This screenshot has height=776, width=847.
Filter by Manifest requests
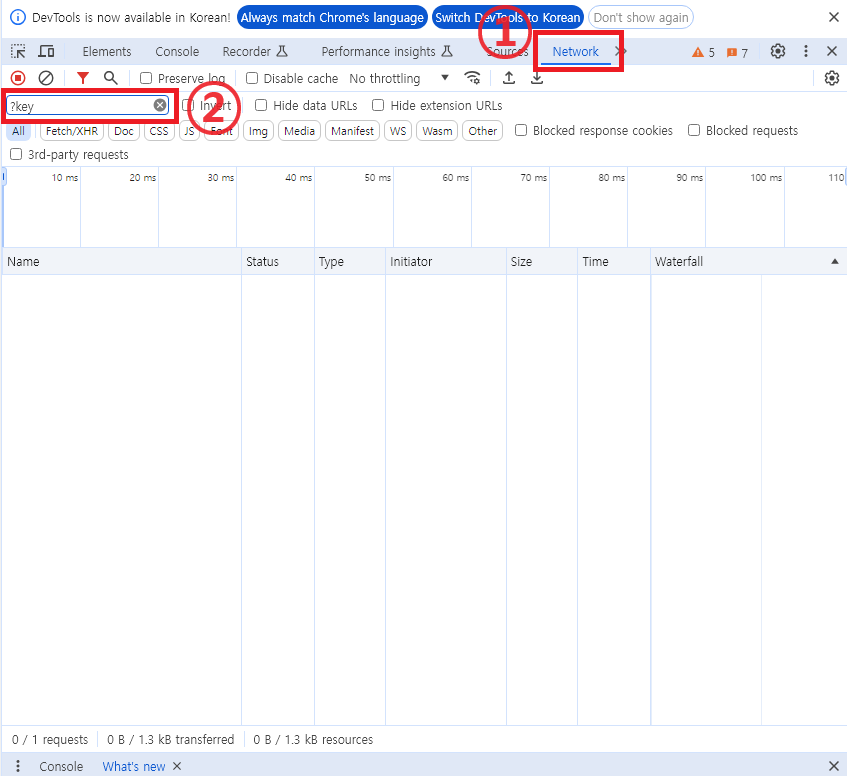tap(352, 131)
